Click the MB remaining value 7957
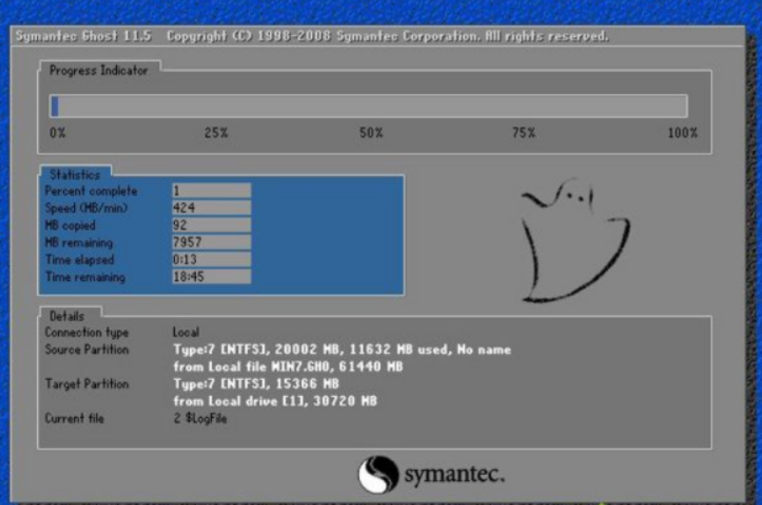762x505 pixels. [x=211, y=242]
